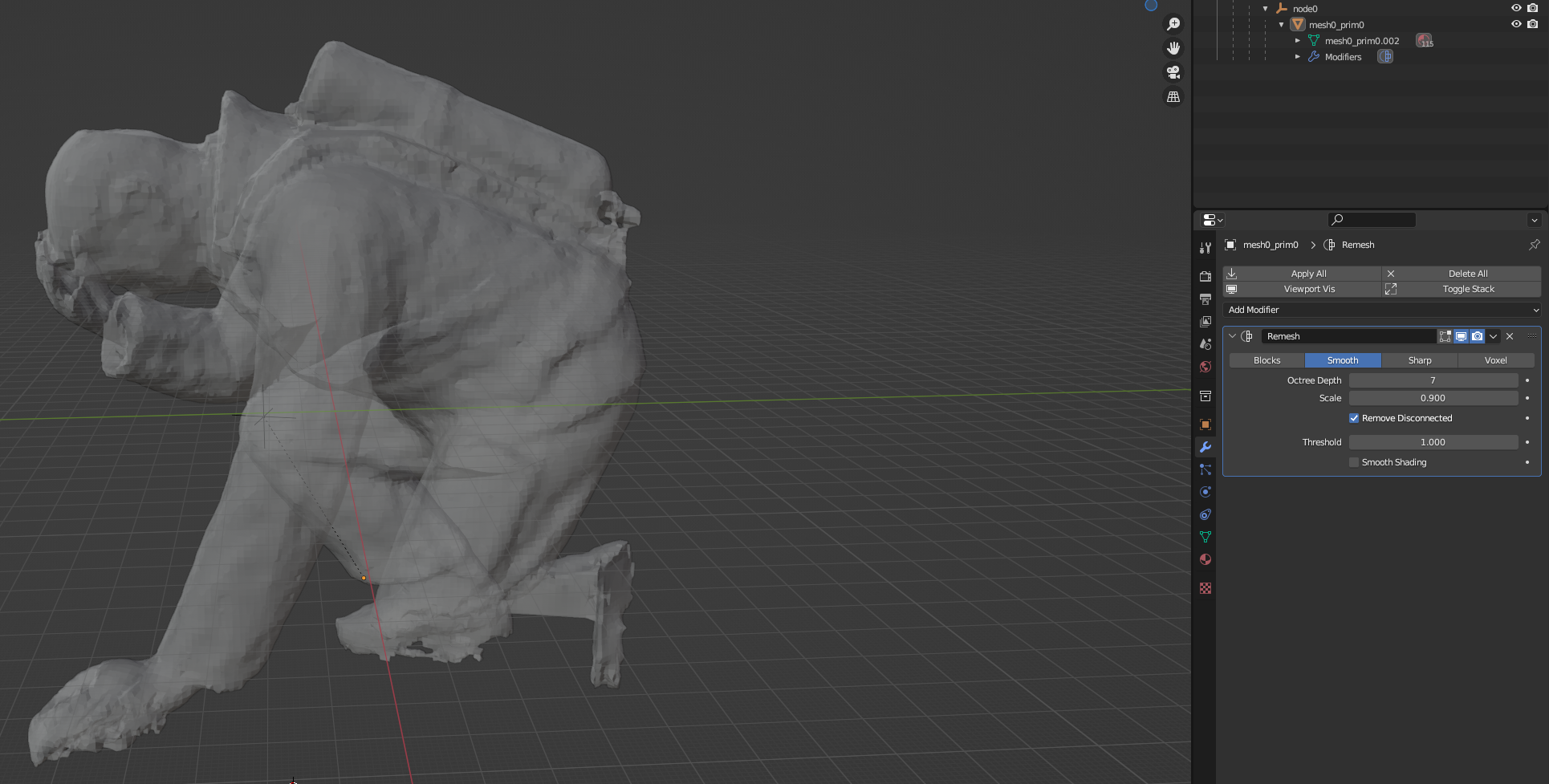Click the animate dot beside Octree Depth
This screenshot has height=784, width=1549.
pyautogui.click(x=1527, y=380)
